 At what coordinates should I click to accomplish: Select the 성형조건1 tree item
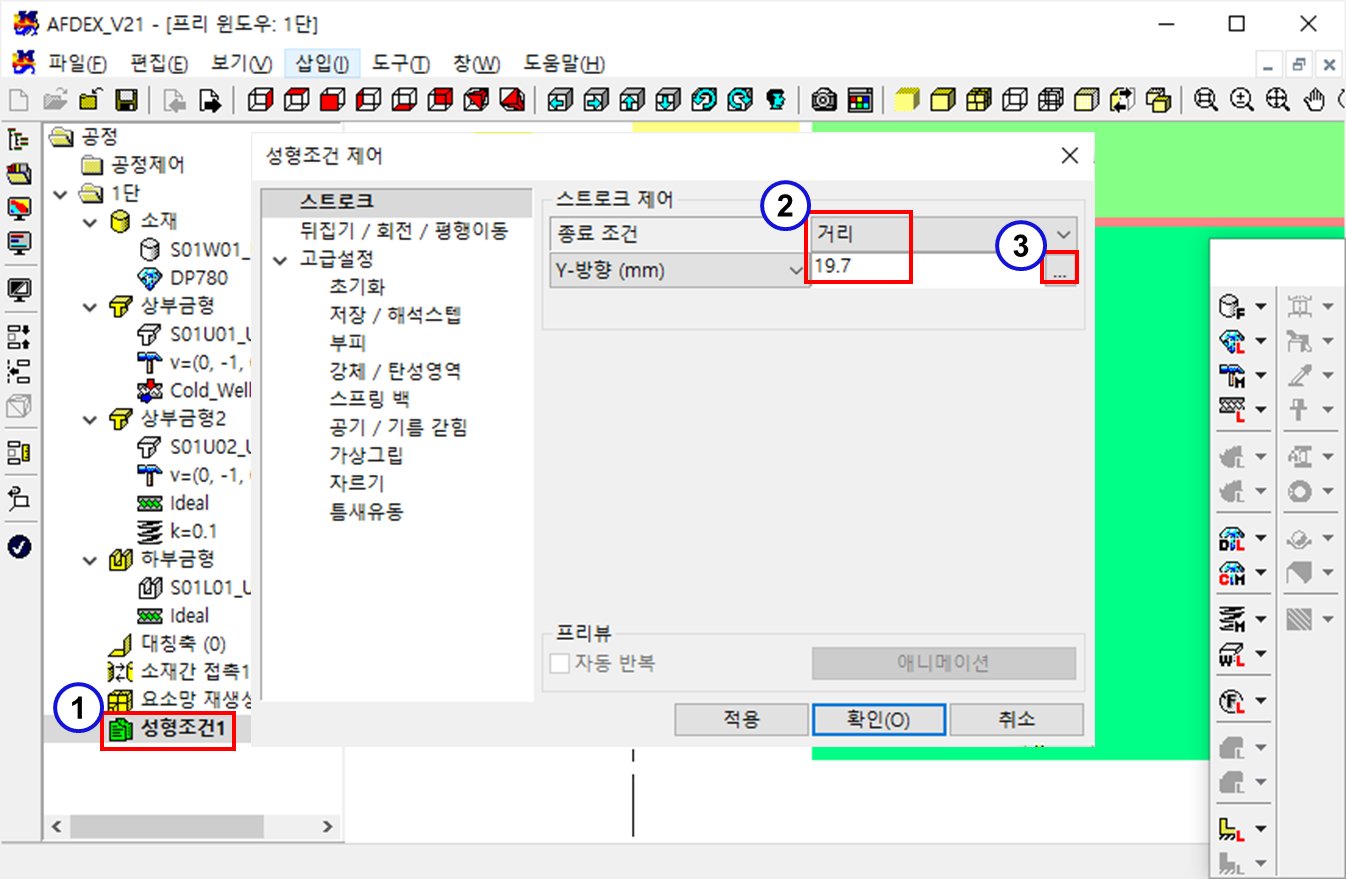[182, 727]
